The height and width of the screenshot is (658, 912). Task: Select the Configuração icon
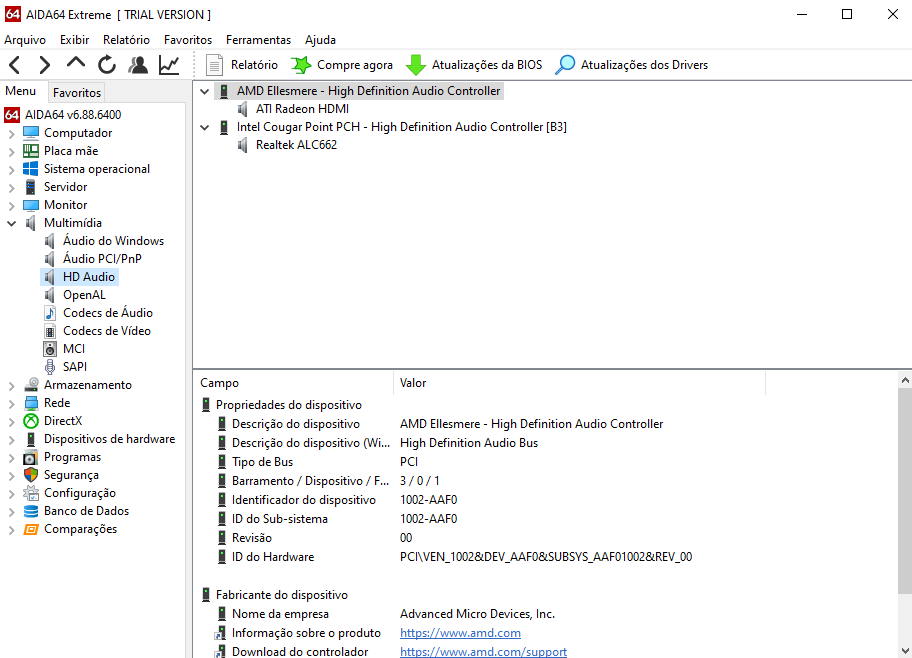coord(31,493)
